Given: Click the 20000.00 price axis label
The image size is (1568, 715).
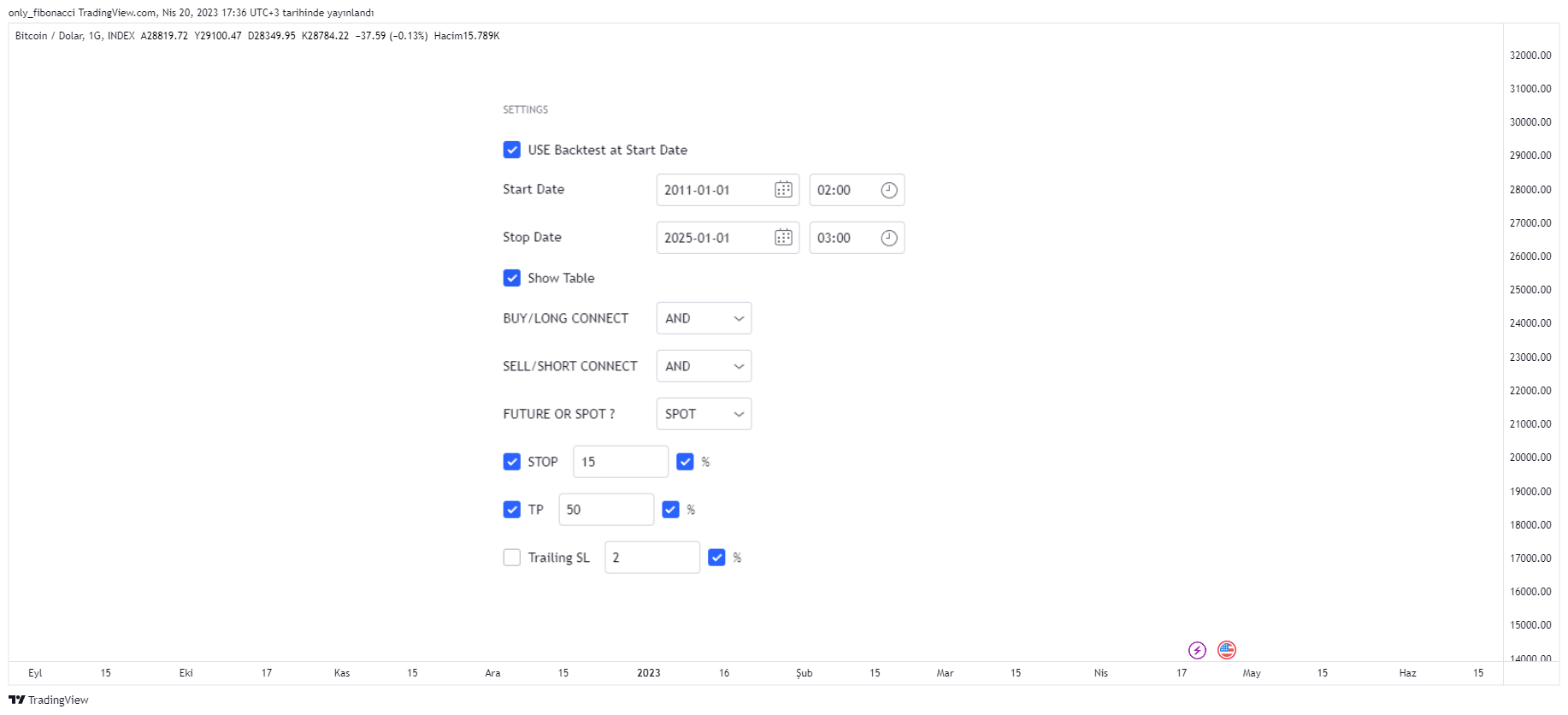Looking at the screenshot, I should tap(1530, 458).
